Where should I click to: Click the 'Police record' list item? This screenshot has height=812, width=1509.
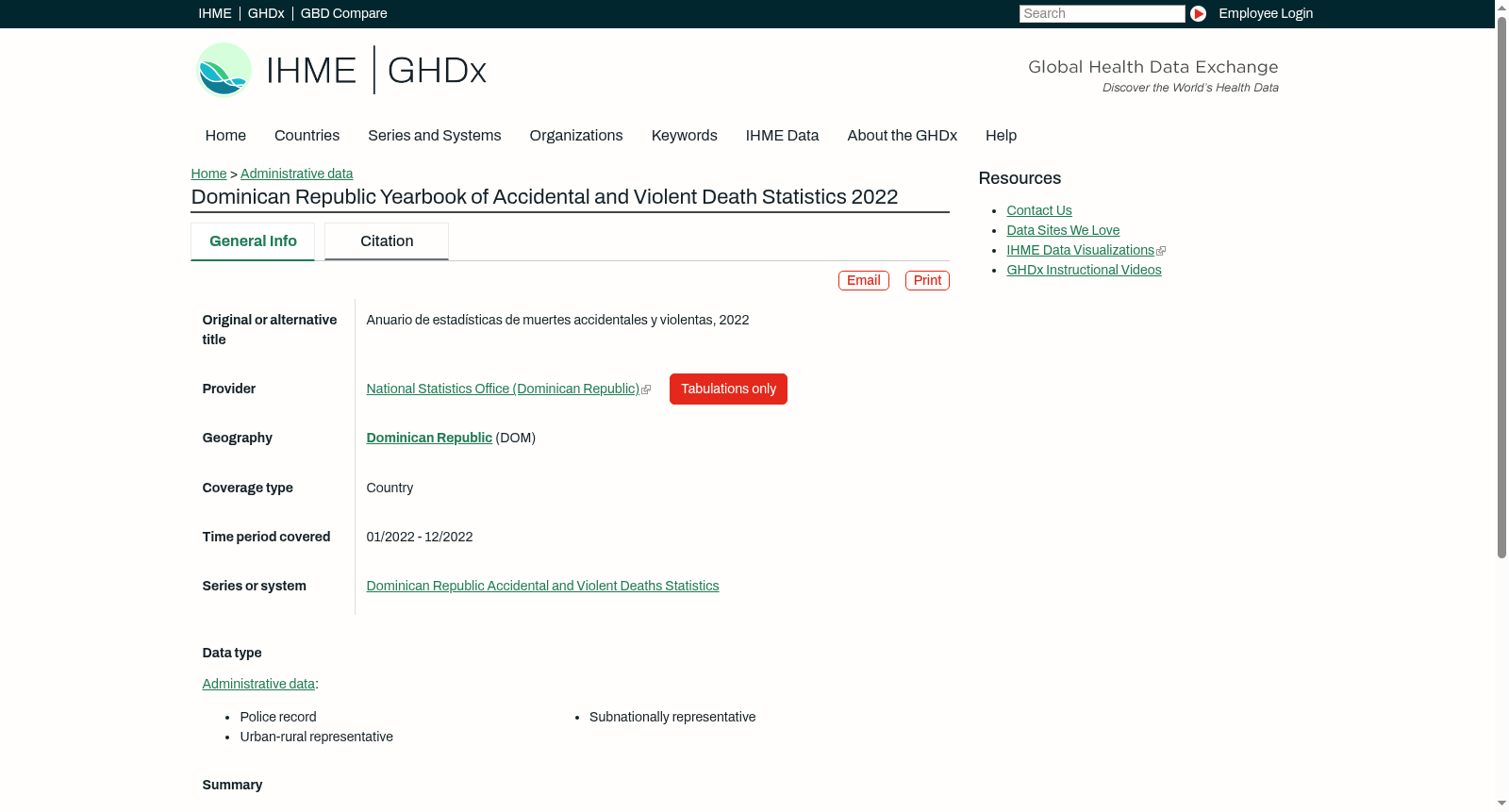(x=278, y=717)
